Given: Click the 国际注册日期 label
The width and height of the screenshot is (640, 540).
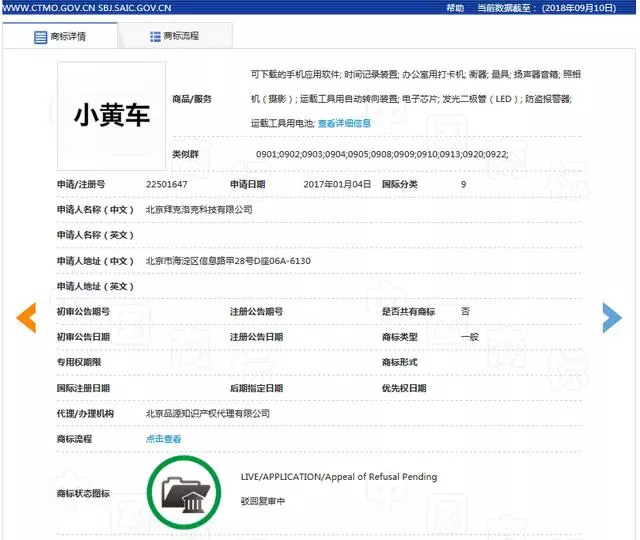Looking at the screenshot, I should click(83, 388).
